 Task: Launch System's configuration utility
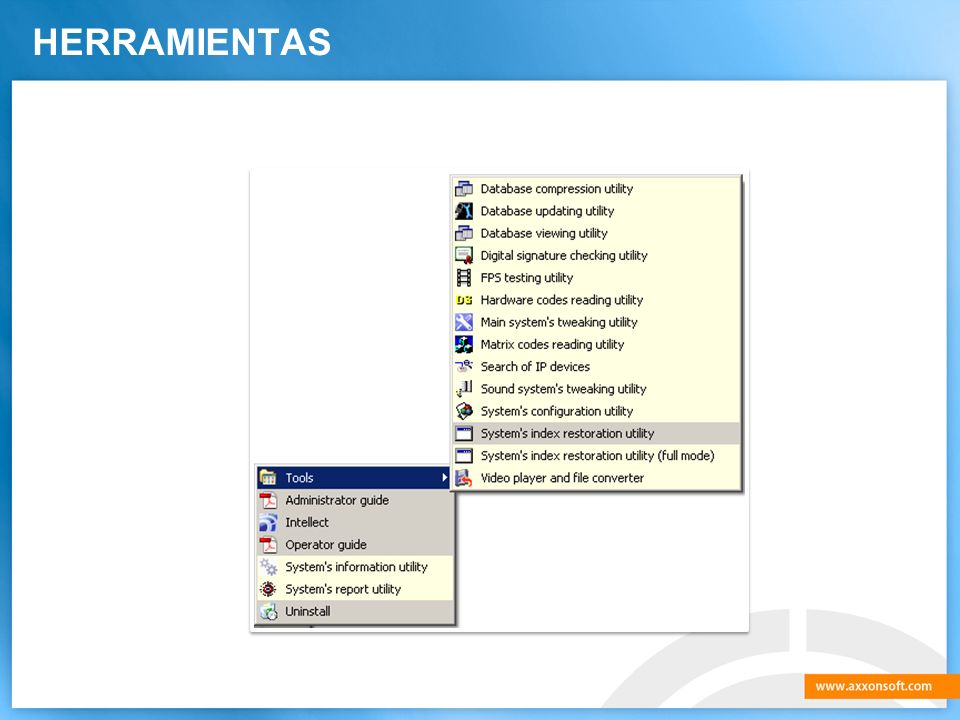click(x=596, y=411)
